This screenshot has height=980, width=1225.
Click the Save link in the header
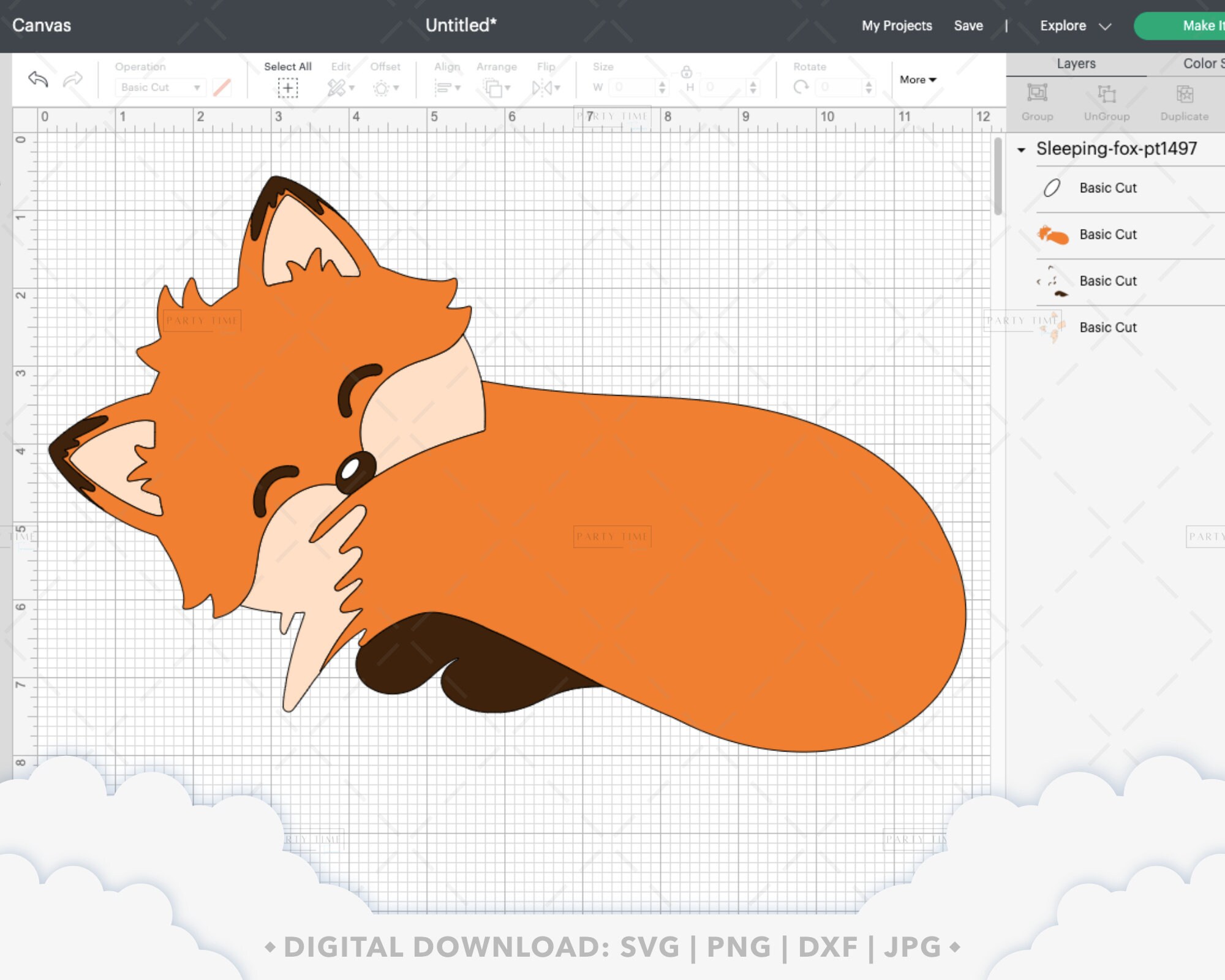point(968,26)
